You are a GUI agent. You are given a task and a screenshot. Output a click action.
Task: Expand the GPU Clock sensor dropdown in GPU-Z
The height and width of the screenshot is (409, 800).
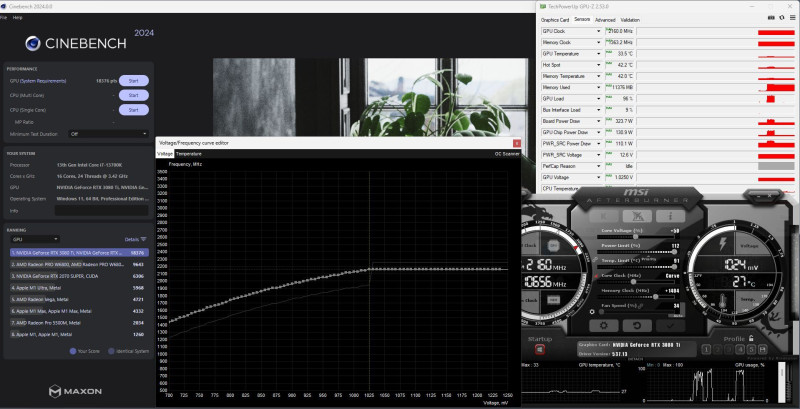(x=598, y=31)
